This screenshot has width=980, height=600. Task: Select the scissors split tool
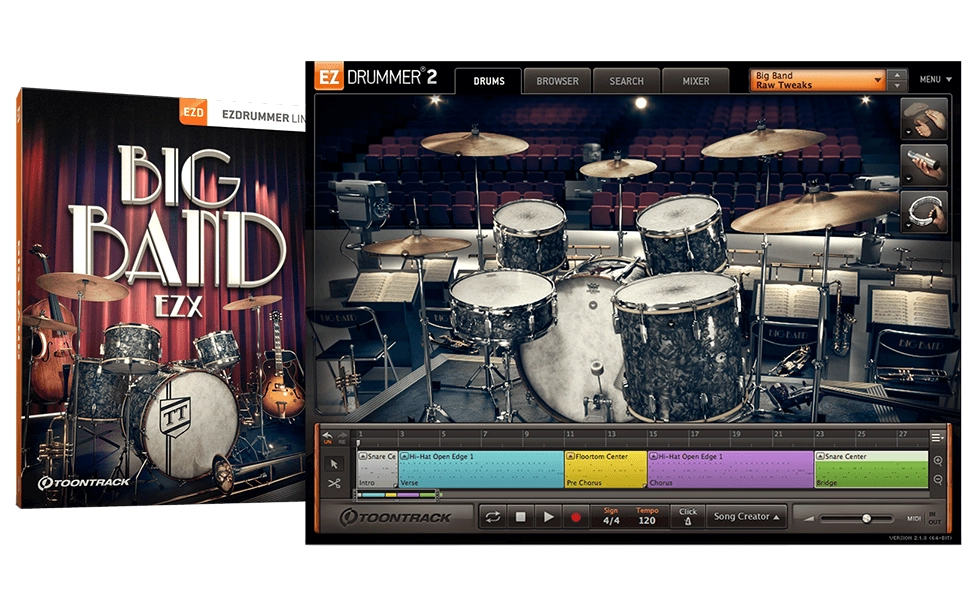click(334, 483)
